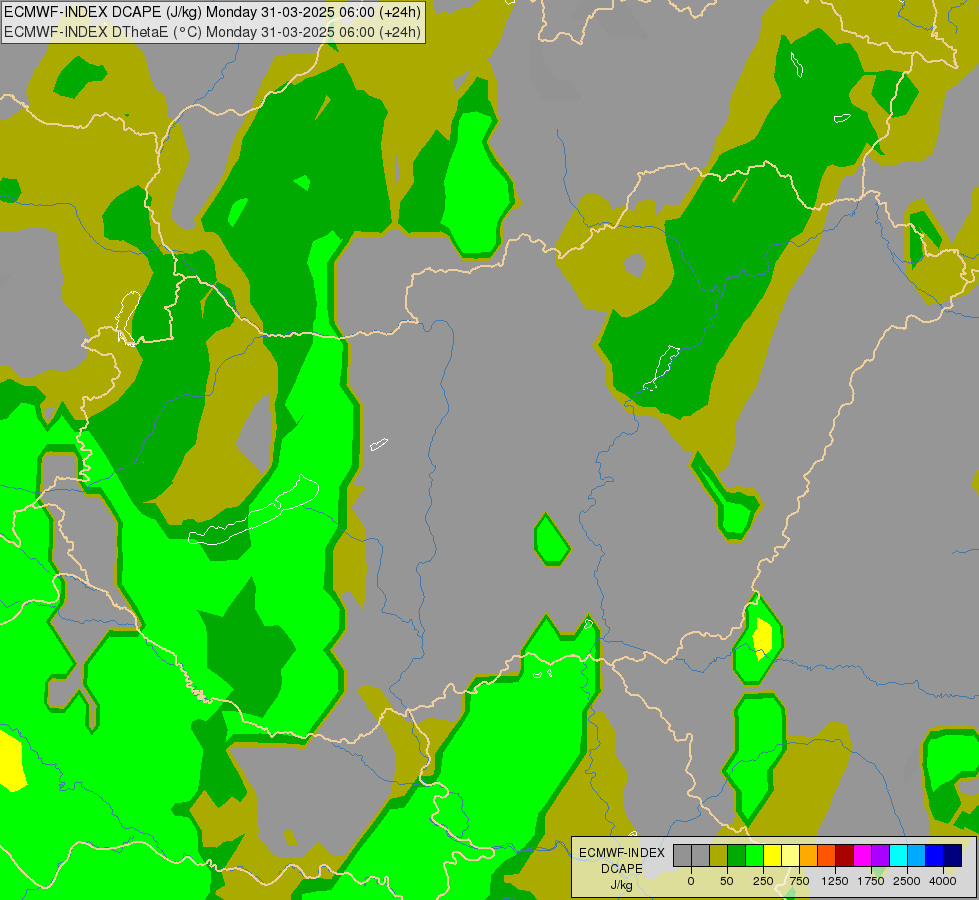Click the "DCAPE" label inside the legend
This screenshot has width=979, height=900.
[x=622, y=869]
